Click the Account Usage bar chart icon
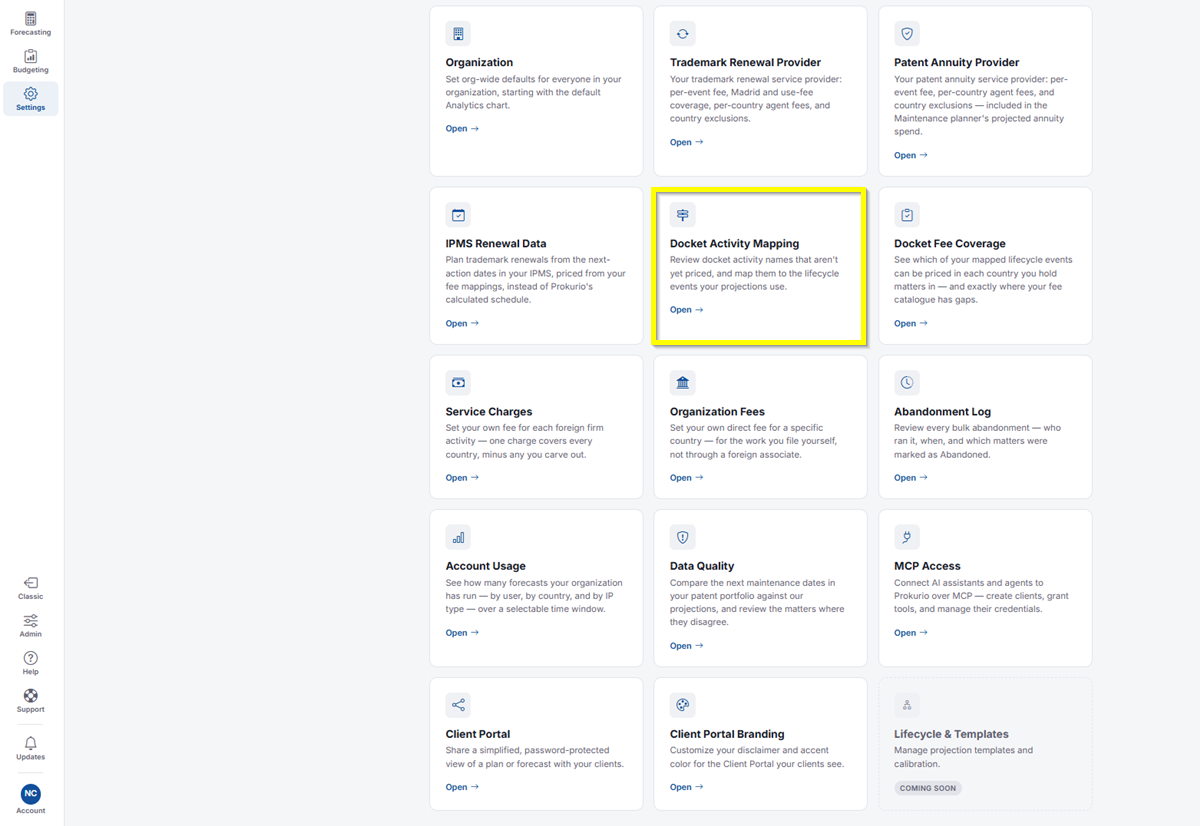Viewport: 1200px width, 826px height. pos(458,537)
